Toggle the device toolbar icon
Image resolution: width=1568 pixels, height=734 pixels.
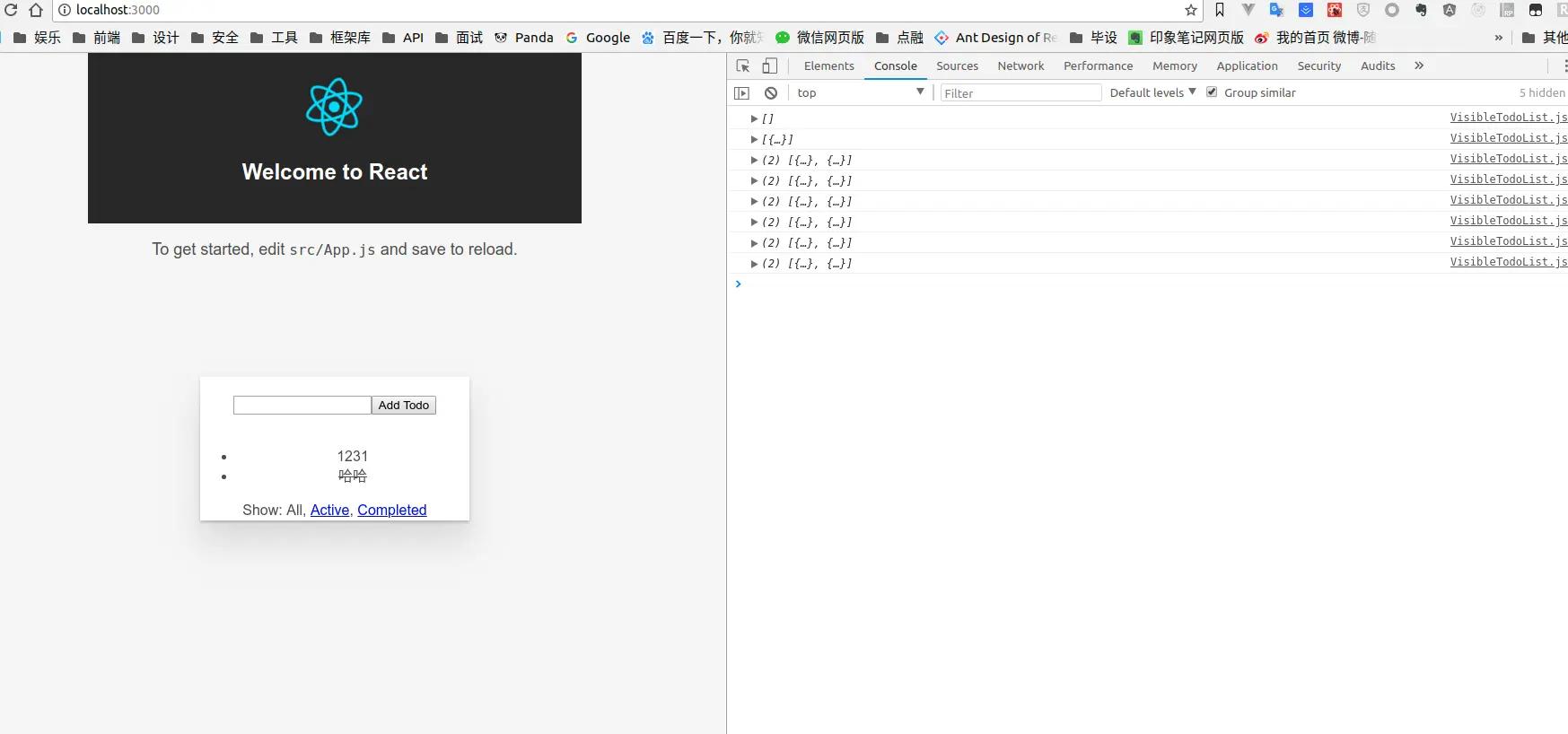pos(769,66)
